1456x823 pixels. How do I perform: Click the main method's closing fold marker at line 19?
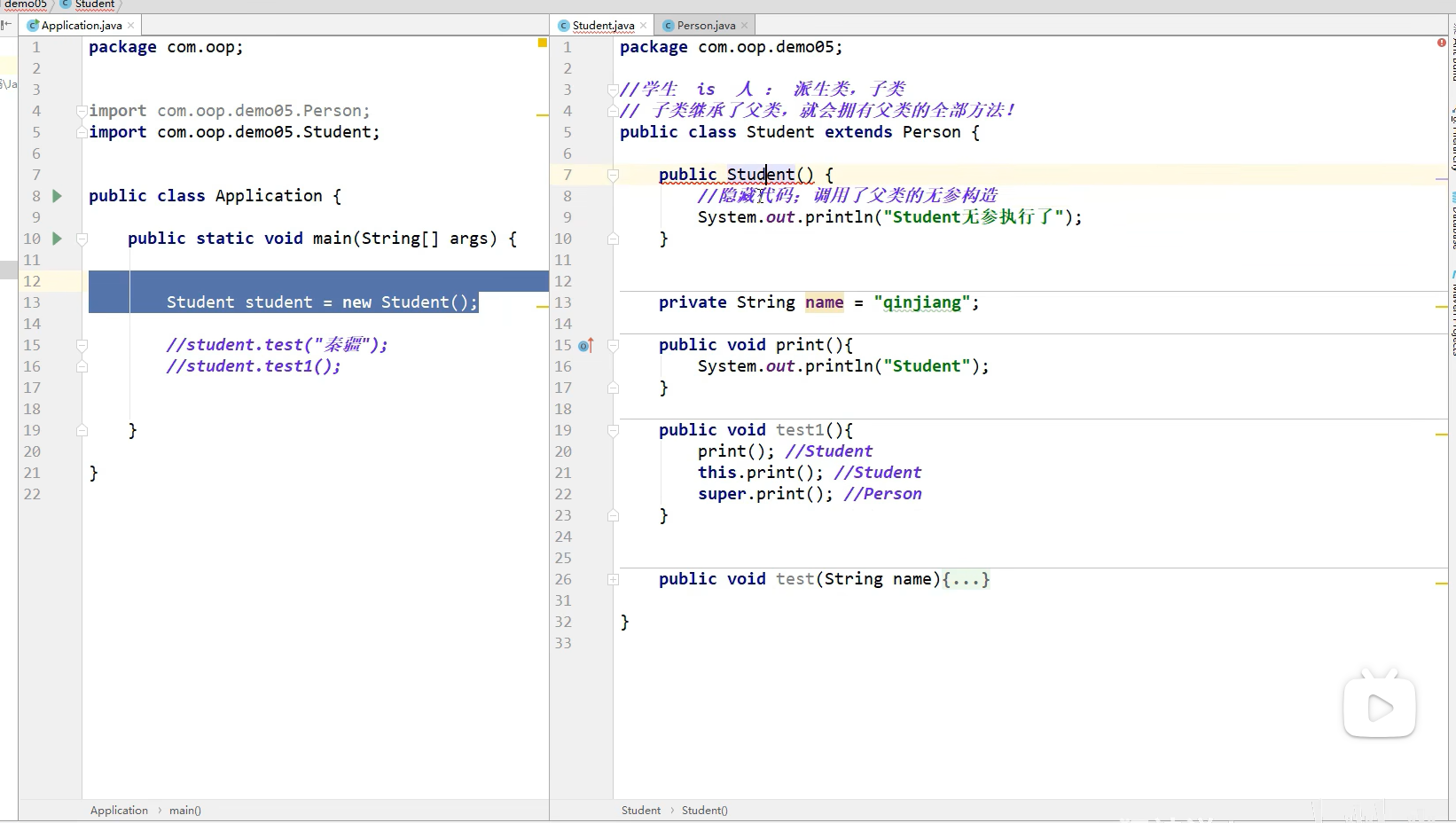82,430
